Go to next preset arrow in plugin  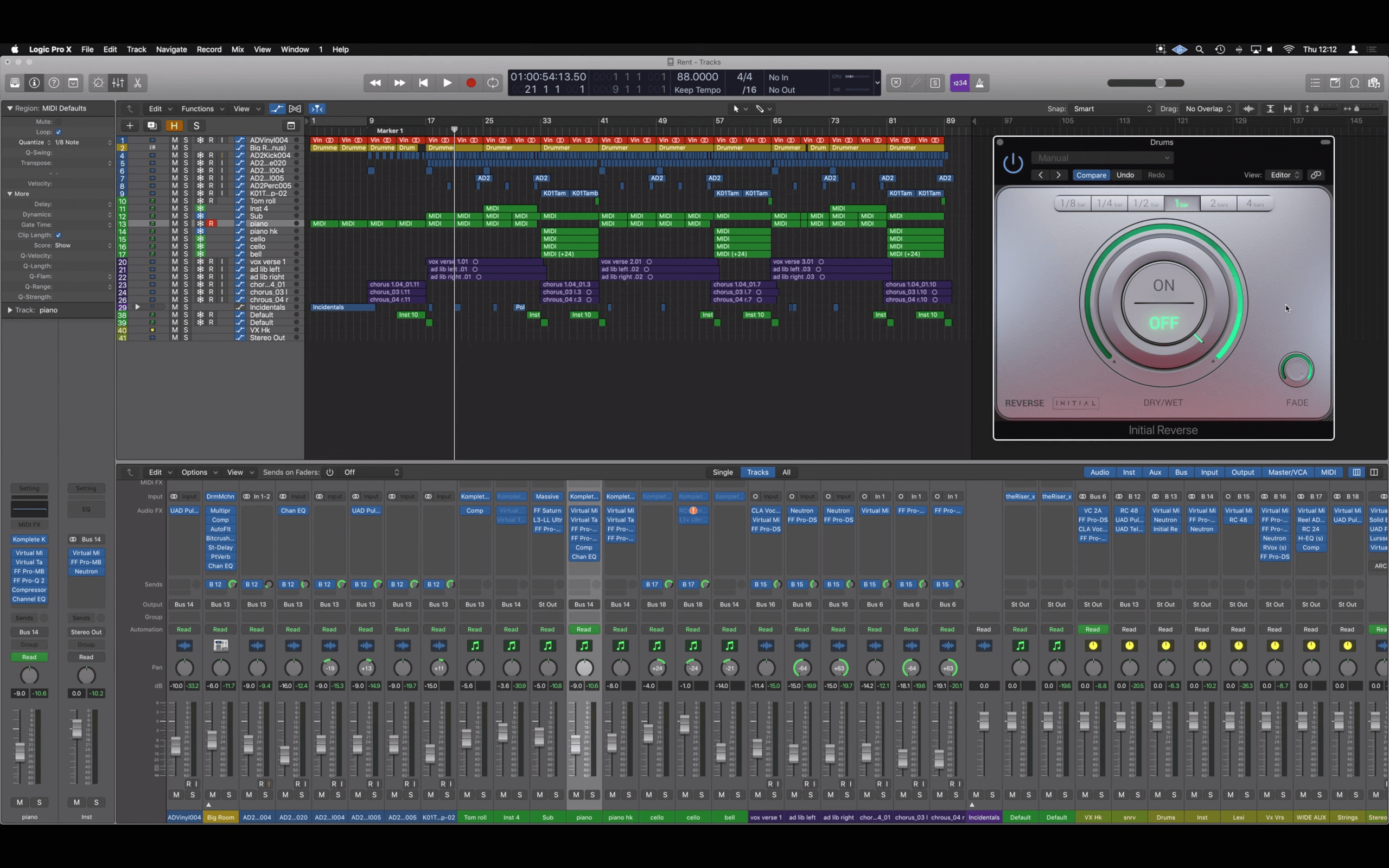tap(1059, 175)
